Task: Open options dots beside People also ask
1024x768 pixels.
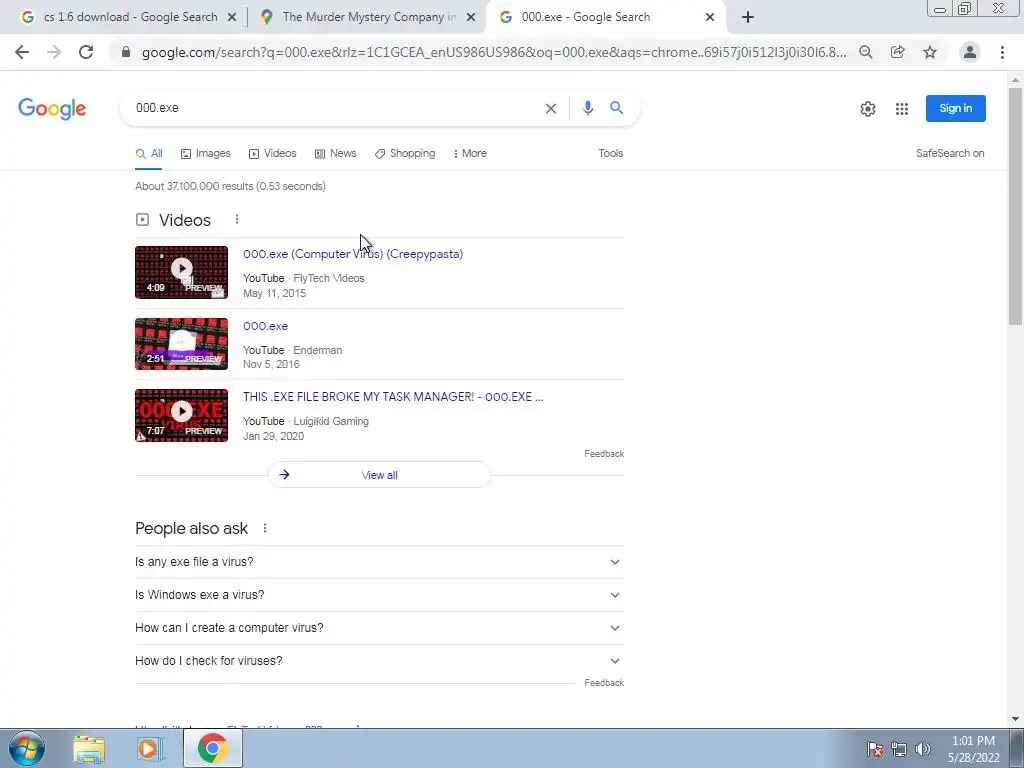Action: coord(264,528)
